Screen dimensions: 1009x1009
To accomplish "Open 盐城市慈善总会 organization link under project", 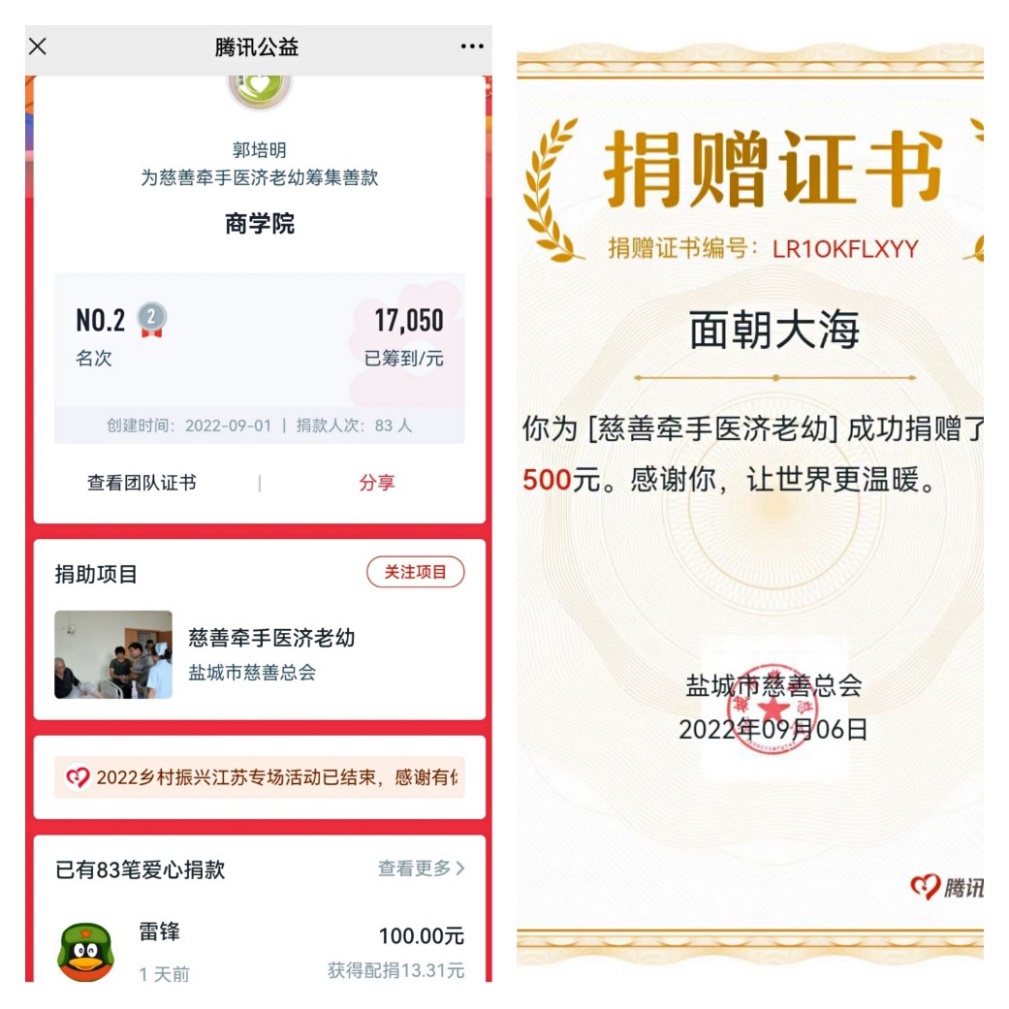I will 252,672.
